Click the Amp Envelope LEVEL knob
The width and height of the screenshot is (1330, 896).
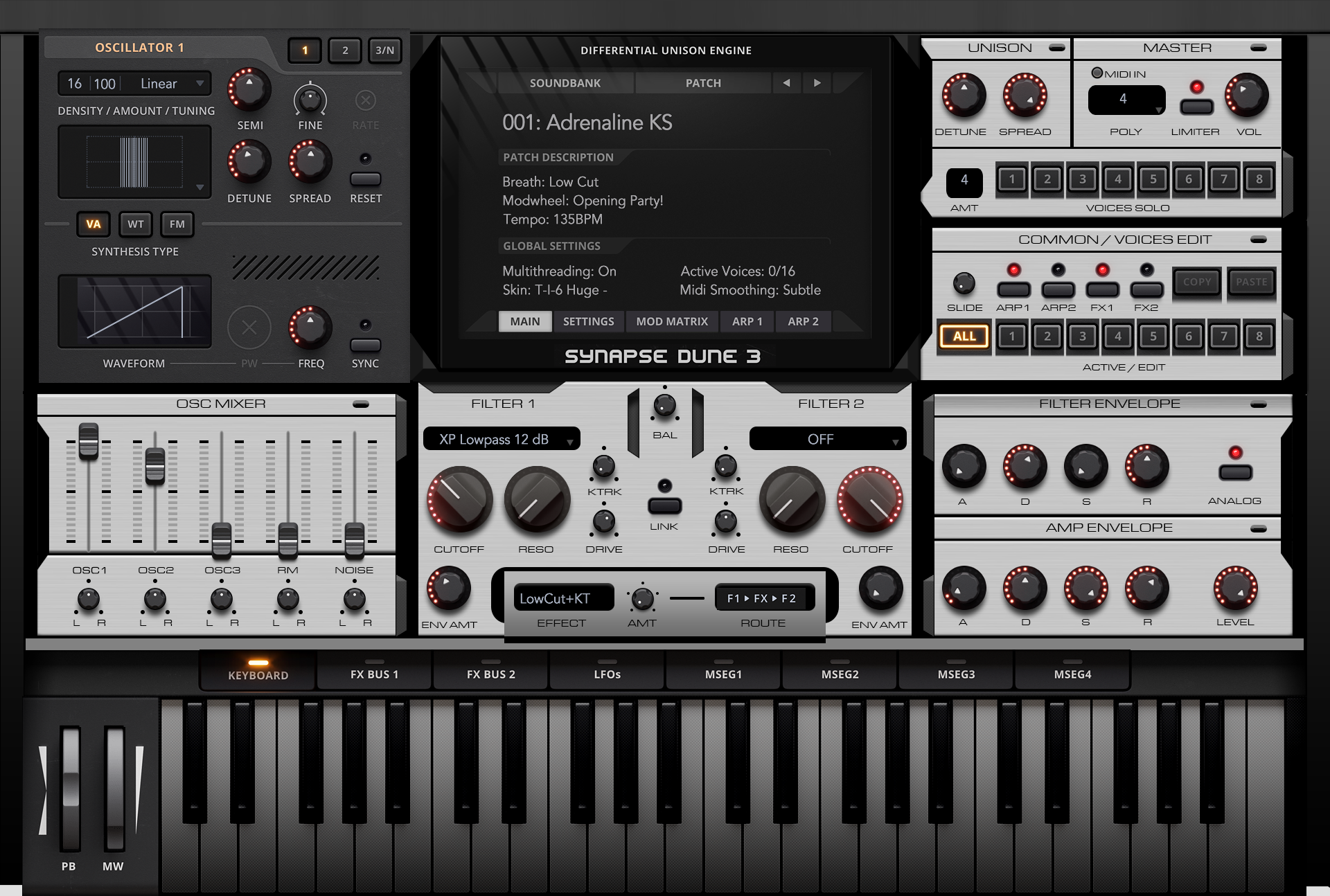(x=1235, y=589)
